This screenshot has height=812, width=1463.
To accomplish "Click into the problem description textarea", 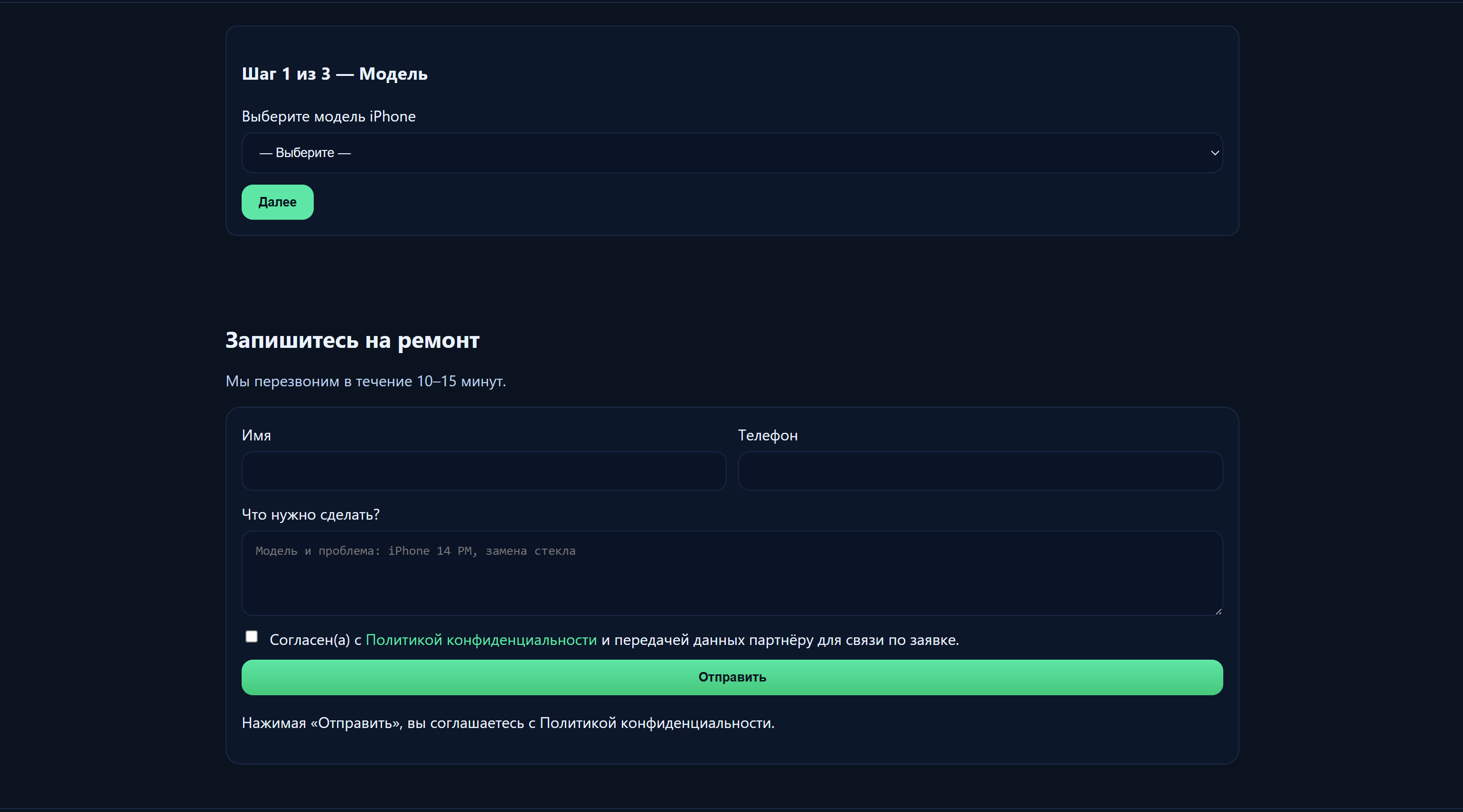I will click(x=731, y=573).
